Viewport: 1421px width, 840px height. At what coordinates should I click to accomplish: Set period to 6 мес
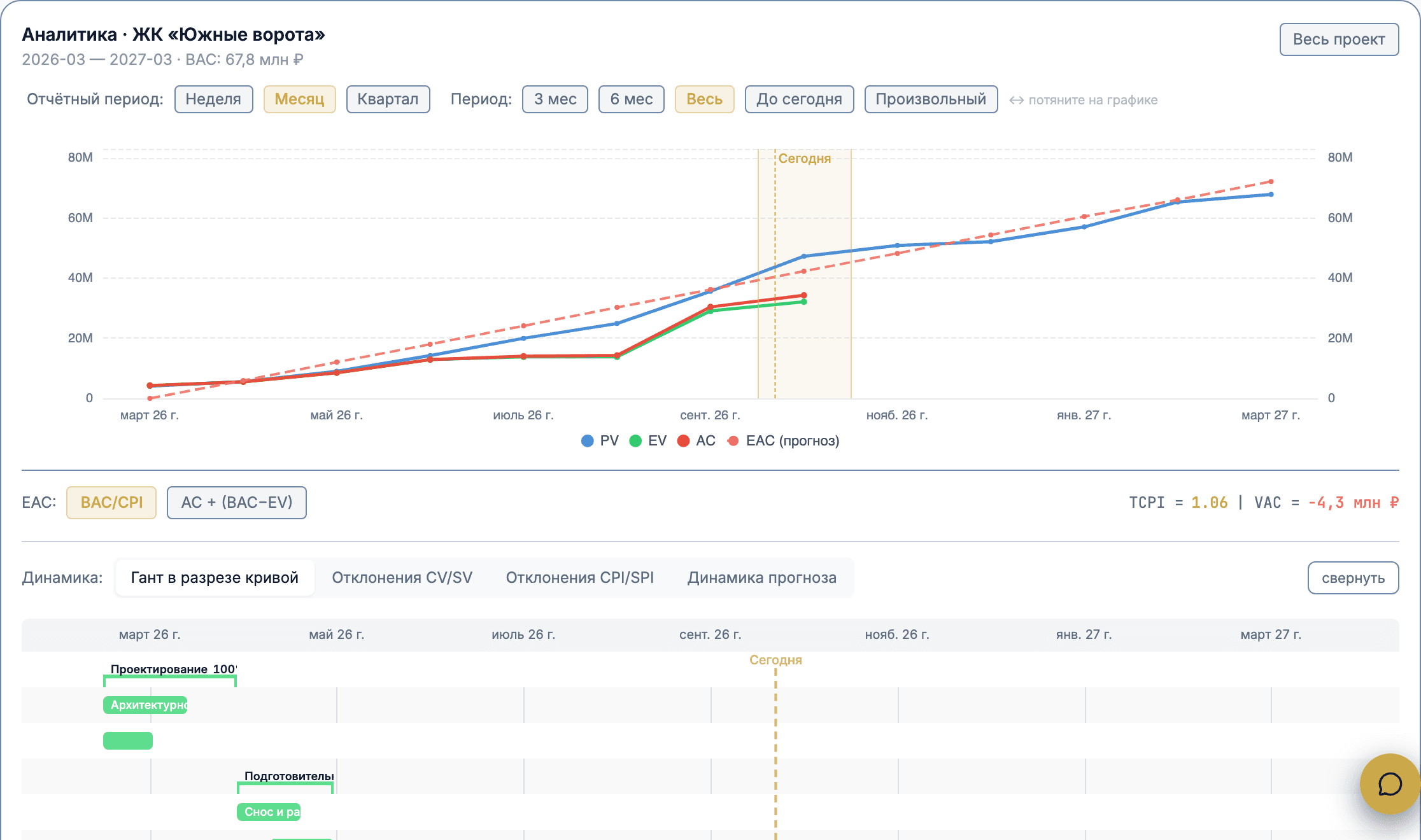[632, 99]
